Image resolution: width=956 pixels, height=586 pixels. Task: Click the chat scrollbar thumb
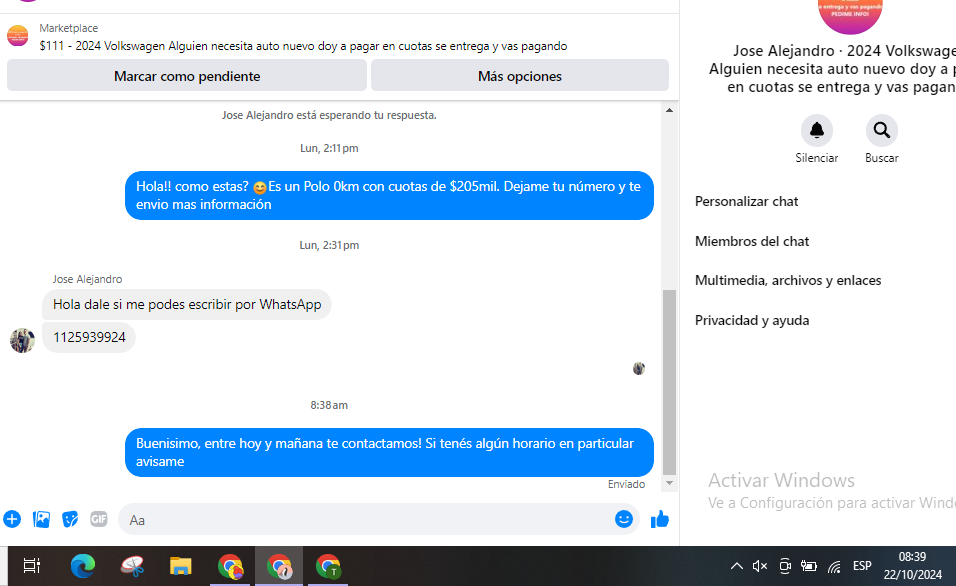pos(669,382)
